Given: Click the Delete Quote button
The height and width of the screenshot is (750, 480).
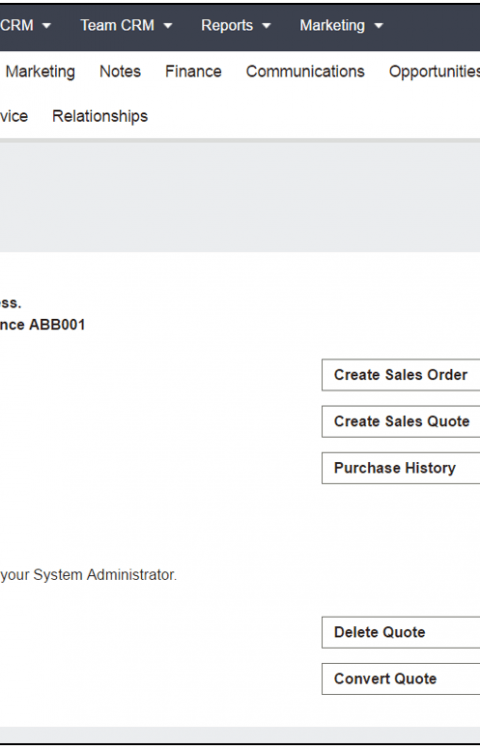Looking at the screenshot, I should pyautogui.click(x=401, y=632).
